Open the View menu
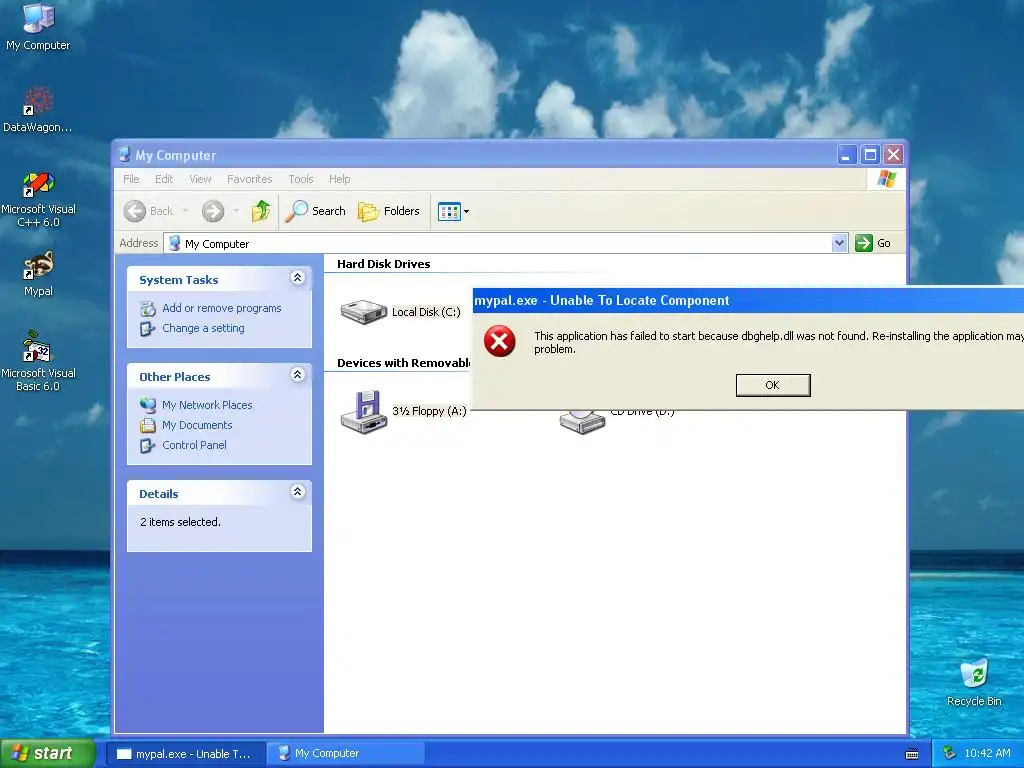Viewport: 1024px width, 768px height. [200, 179]
